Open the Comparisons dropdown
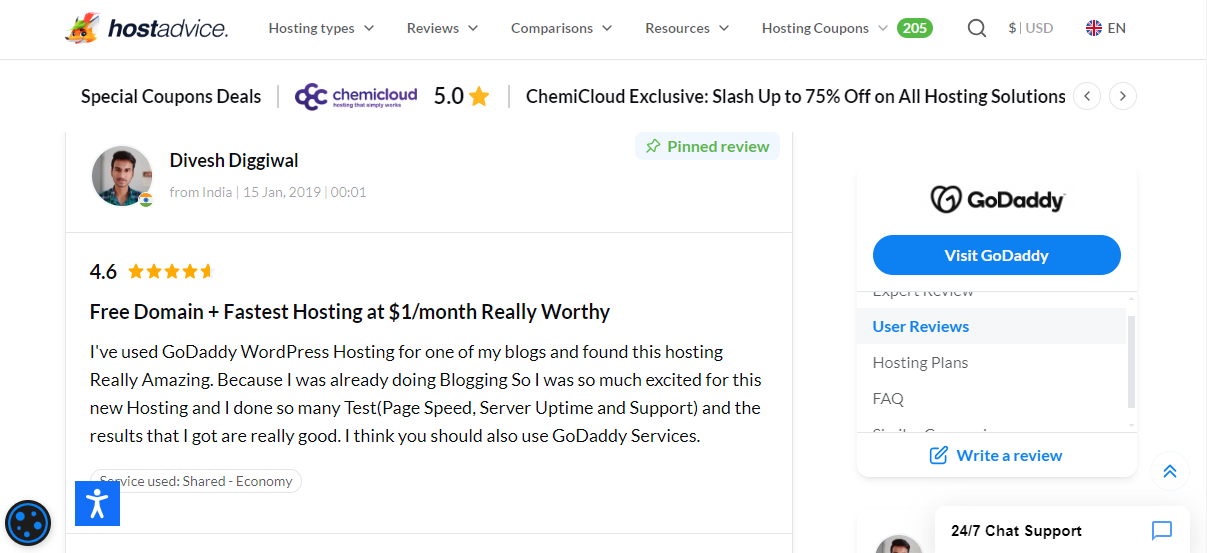The width and height of the screenshot is (1207, 553). [561, 28]
